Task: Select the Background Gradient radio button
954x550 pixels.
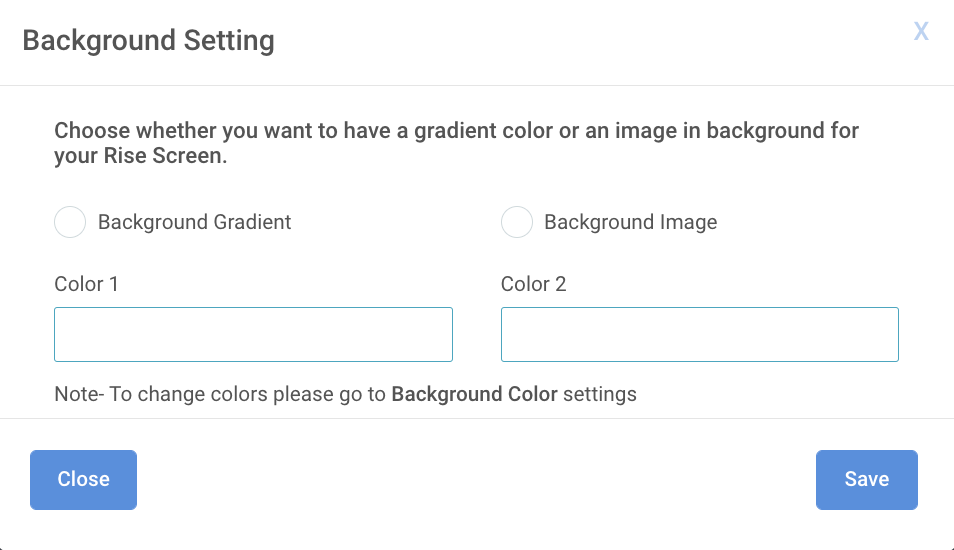Action: (70, 222)
